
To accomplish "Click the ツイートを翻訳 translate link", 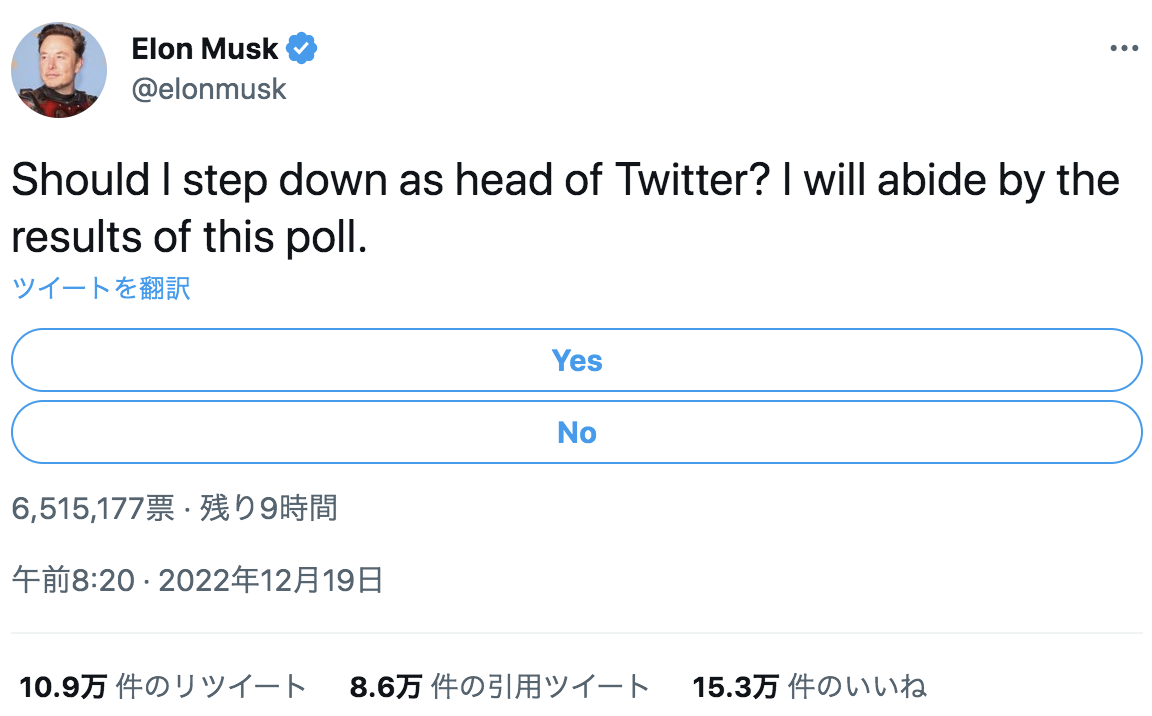I will coord(101,288).
